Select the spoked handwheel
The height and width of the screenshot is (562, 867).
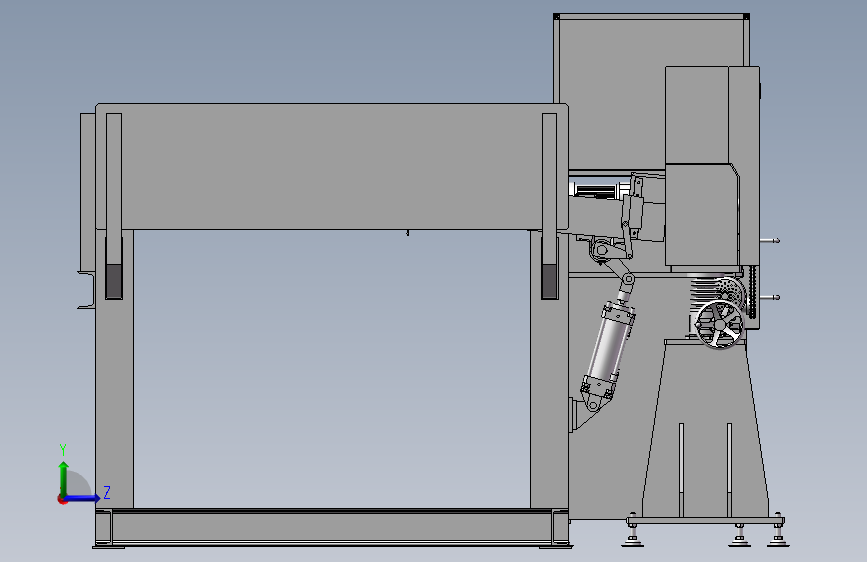719,324
